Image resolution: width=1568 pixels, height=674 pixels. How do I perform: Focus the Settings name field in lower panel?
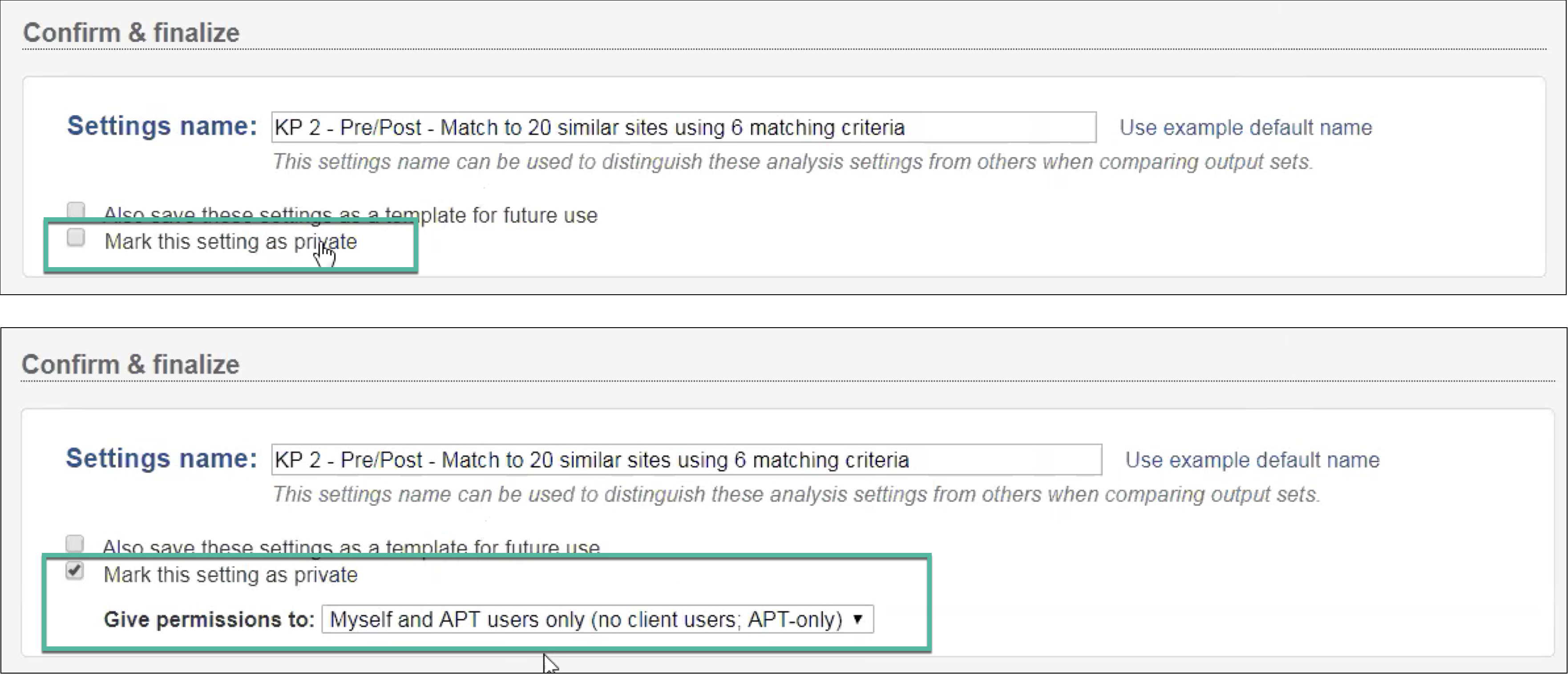coord(685,460)
